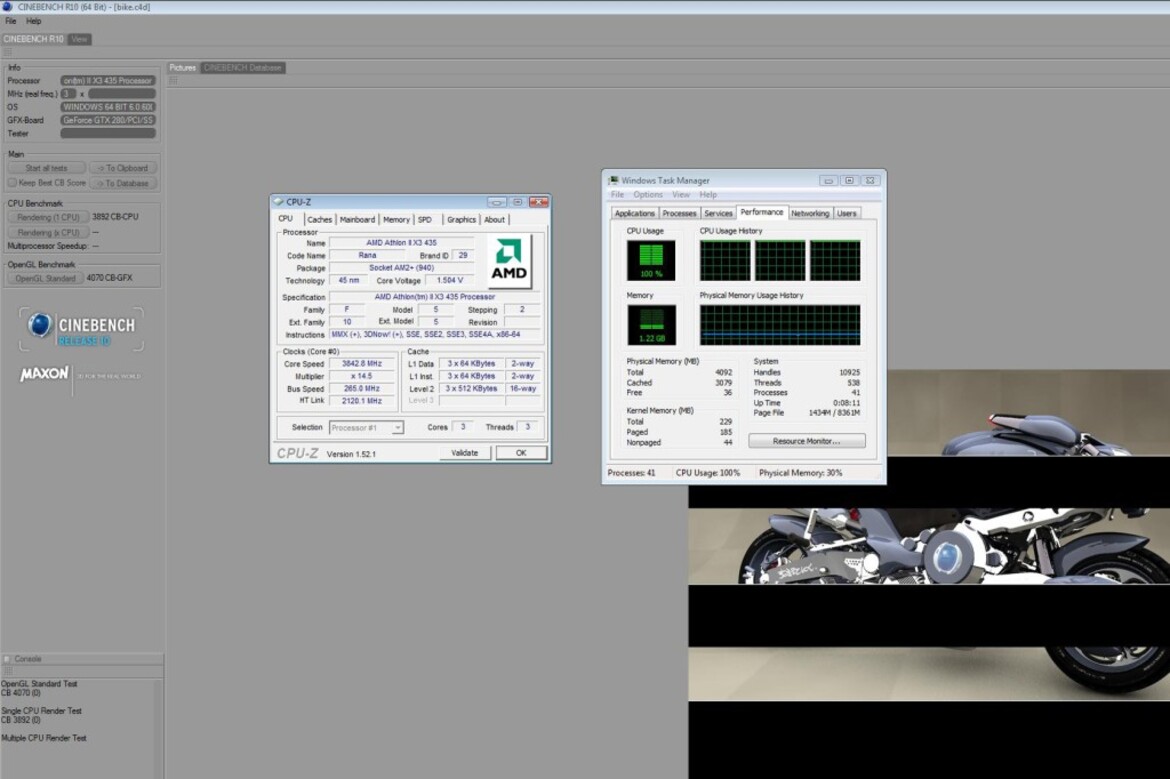Open the Options menu in Task Manager
Image resolution: width=1170 pixels, height=779 pixels.
pyautogui.click(x=648, y=195)
